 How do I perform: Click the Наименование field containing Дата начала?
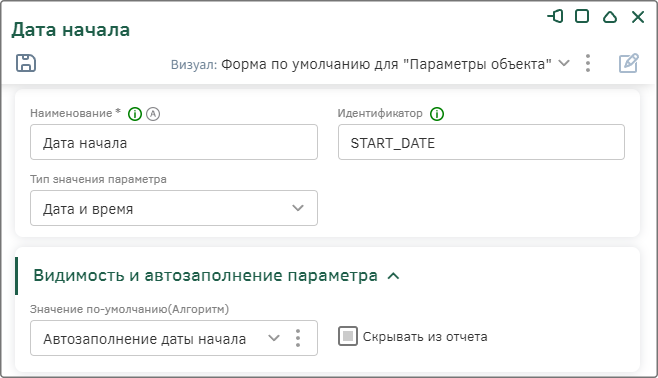[x=174, y=142]
